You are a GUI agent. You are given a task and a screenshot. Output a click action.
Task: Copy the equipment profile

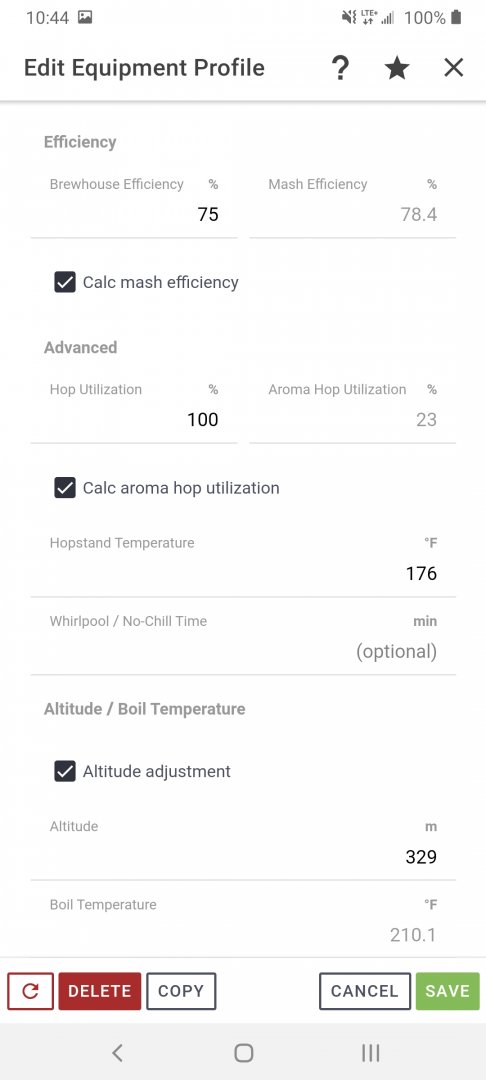tap(181, 991)
